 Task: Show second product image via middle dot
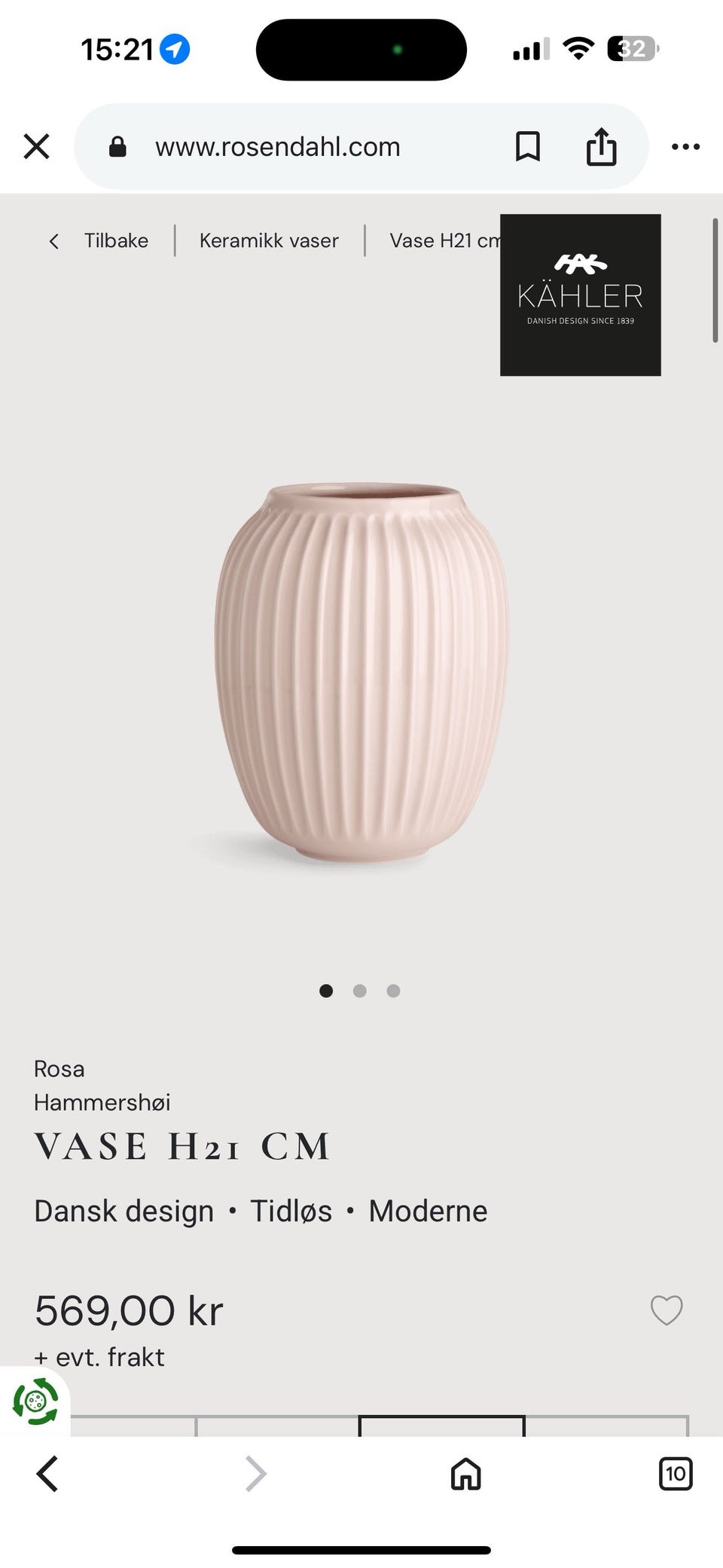tap(359, 991)
